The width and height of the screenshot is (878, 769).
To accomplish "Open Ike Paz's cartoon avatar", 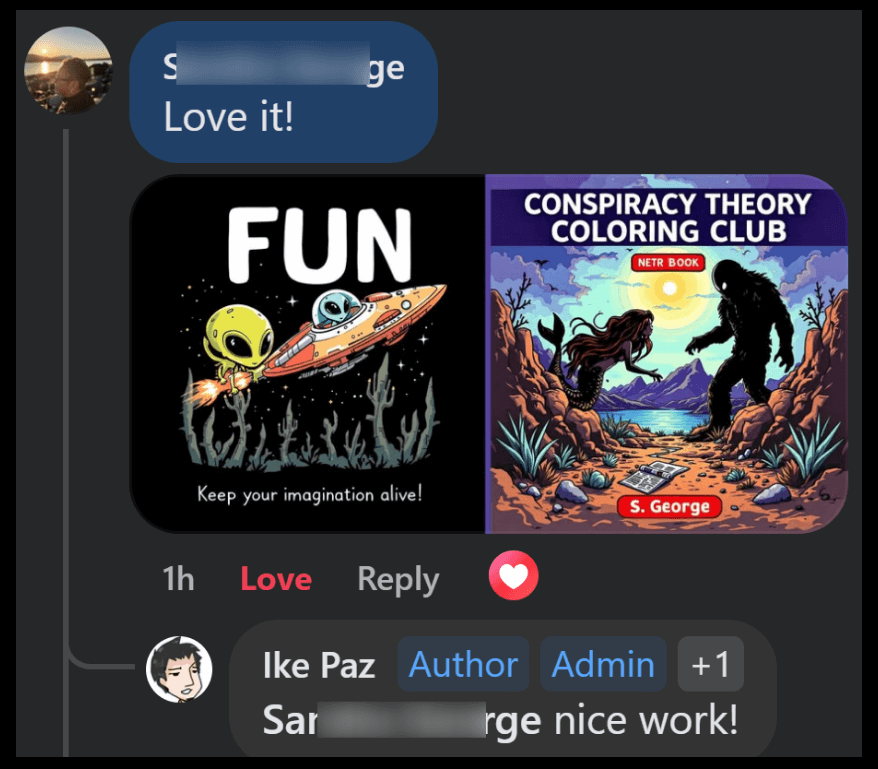I will (x=179, y=669).
